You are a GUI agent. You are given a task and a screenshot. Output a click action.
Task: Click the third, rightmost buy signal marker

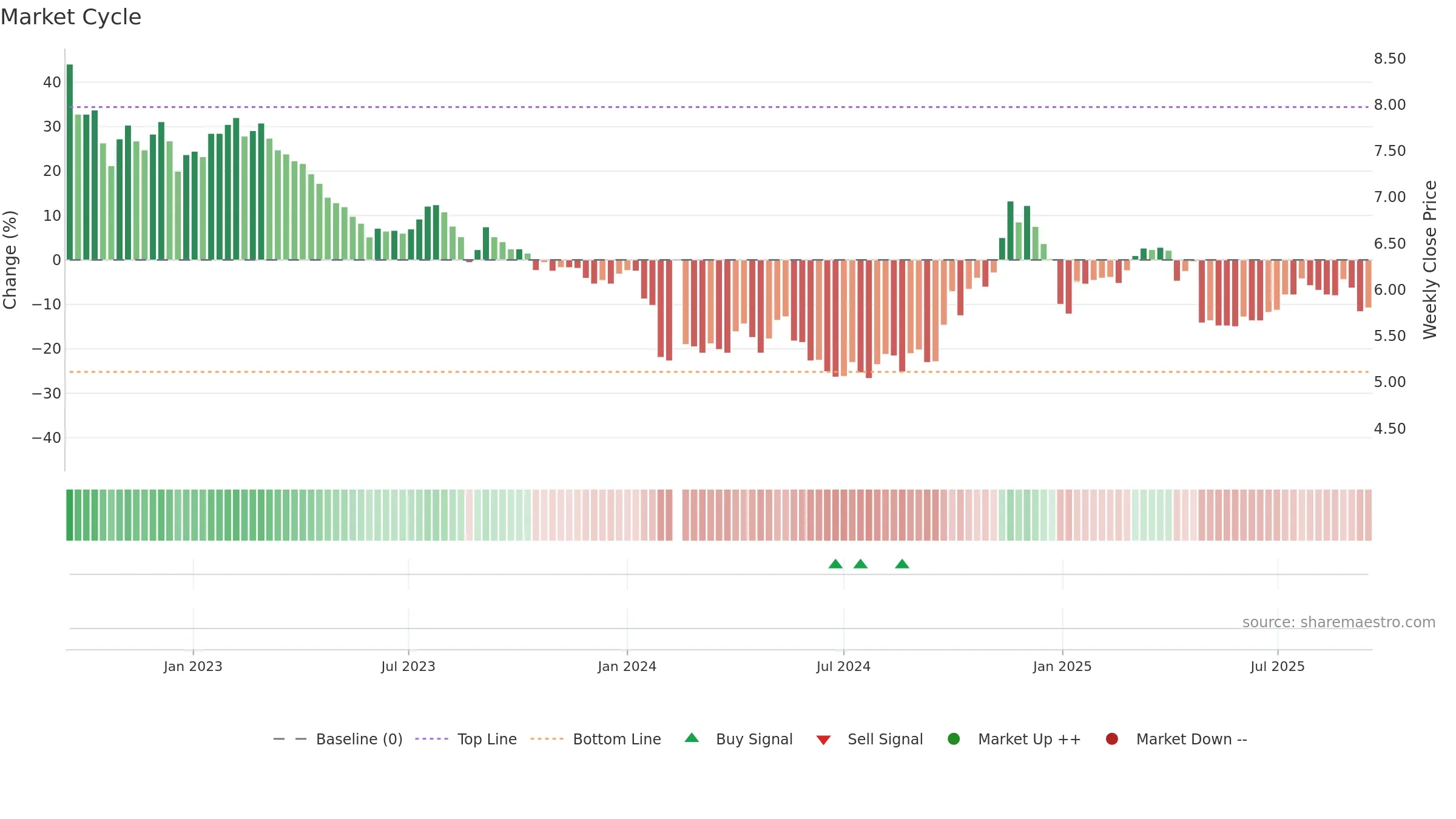[x=902, y=564]
